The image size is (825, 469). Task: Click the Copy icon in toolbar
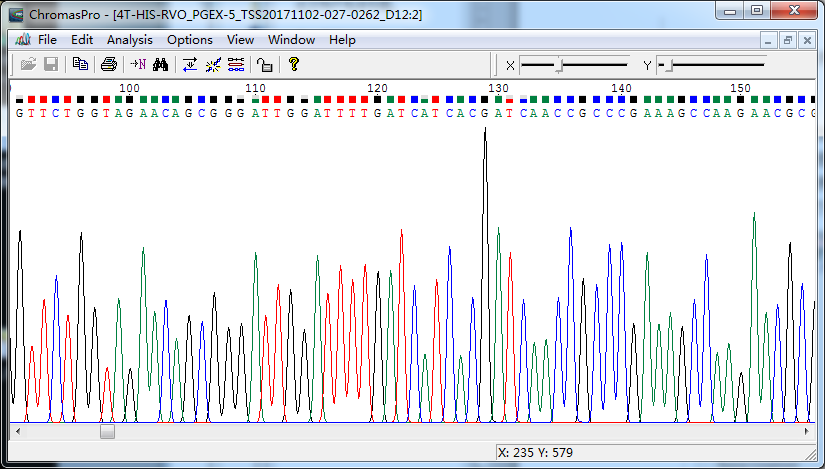point(80,64)
